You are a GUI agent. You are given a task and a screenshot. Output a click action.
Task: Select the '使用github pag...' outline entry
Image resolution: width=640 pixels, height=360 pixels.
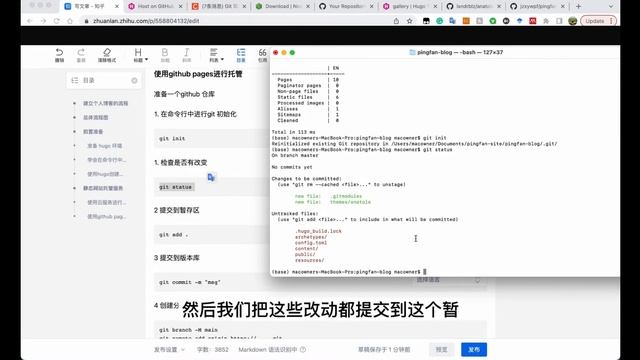106,216
